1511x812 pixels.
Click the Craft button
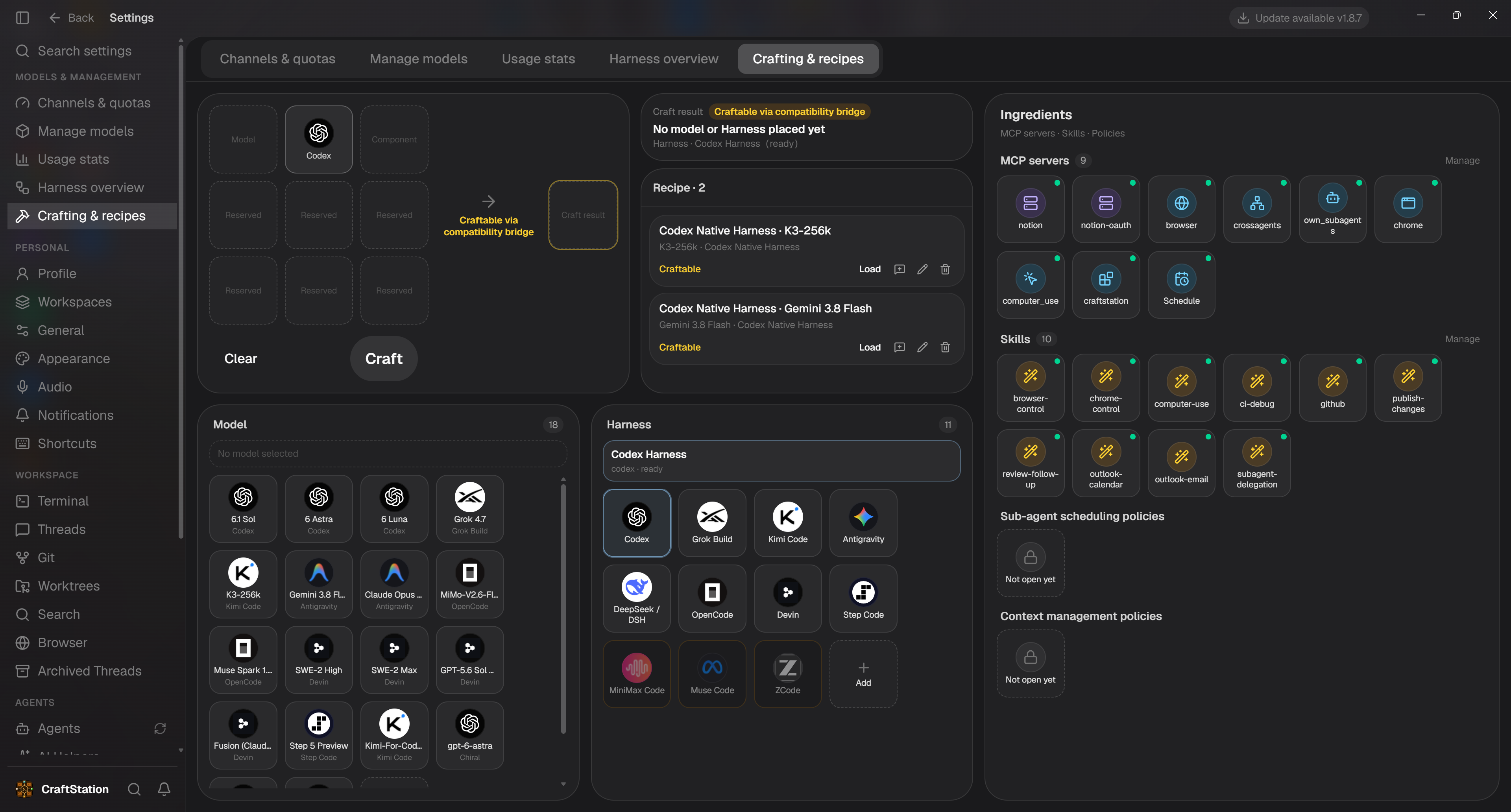pos(384,358)
